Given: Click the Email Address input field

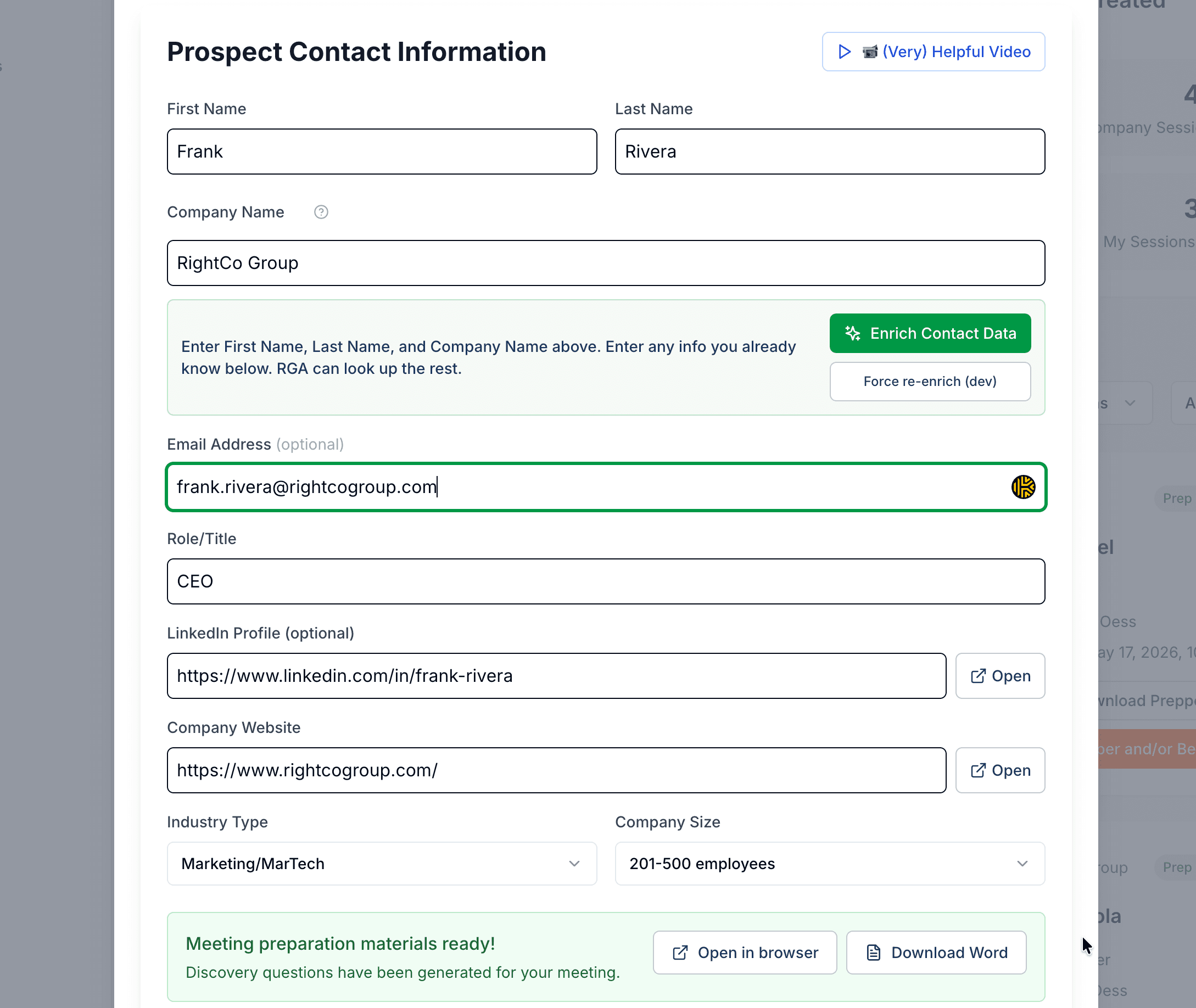Looking at the screenshot, I should click(606, 487).
